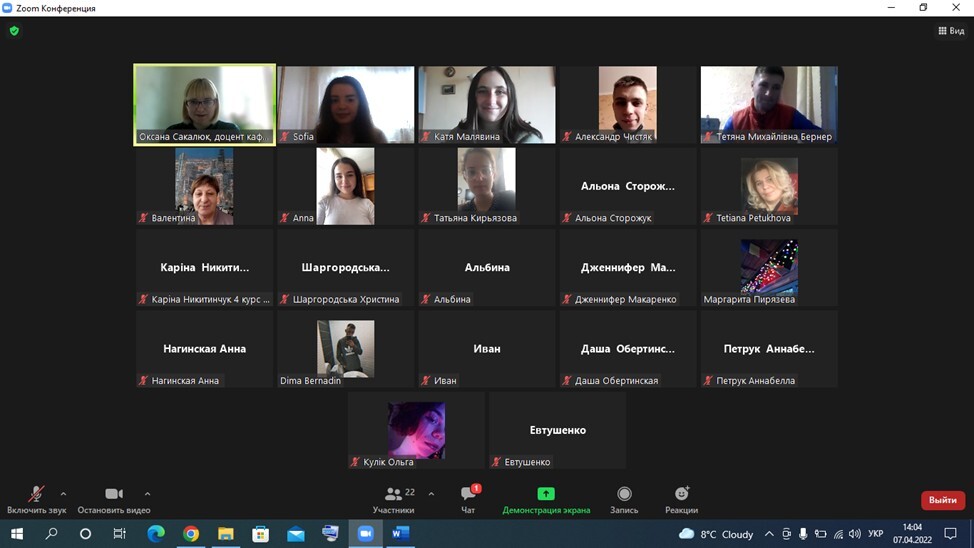Launch Google Chrome from taskbar

click(x=191, y=534)
